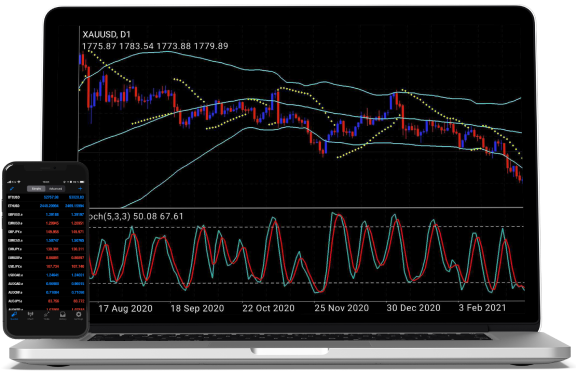Click the Stoch(5,3,3) indicator label

click(x=109, y=216)
